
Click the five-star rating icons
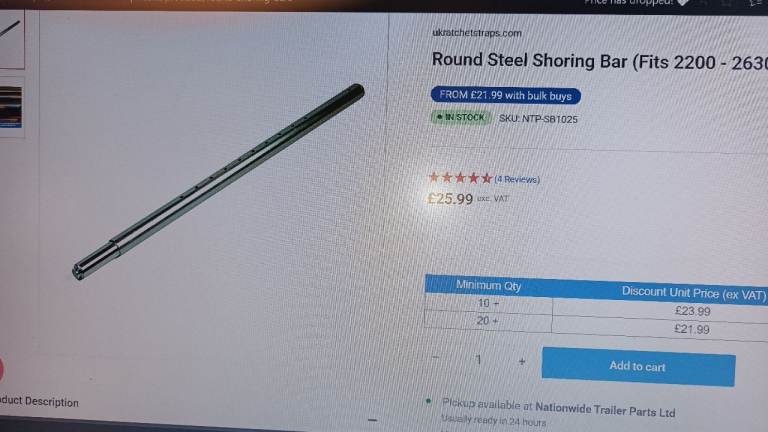click(460, 178)
